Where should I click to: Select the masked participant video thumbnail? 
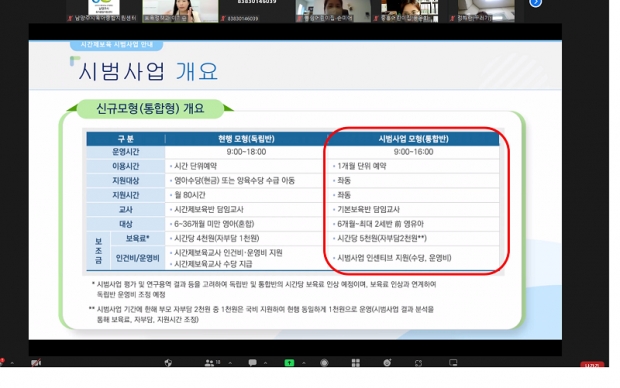click(x=333, y=11)
